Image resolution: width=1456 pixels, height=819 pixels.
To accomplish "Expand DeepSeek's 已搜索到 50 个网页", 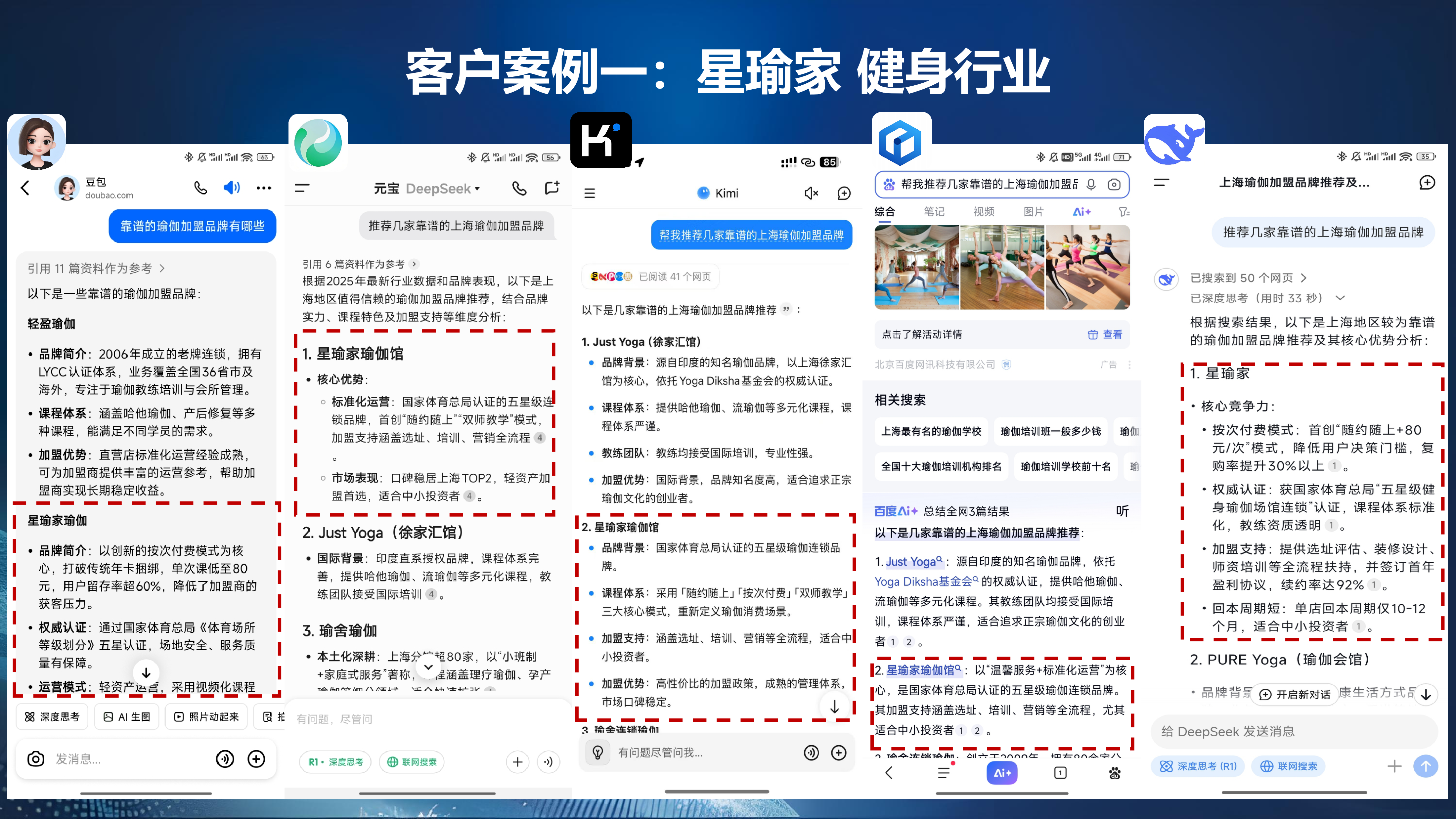I will click(x=1249, y=278).
